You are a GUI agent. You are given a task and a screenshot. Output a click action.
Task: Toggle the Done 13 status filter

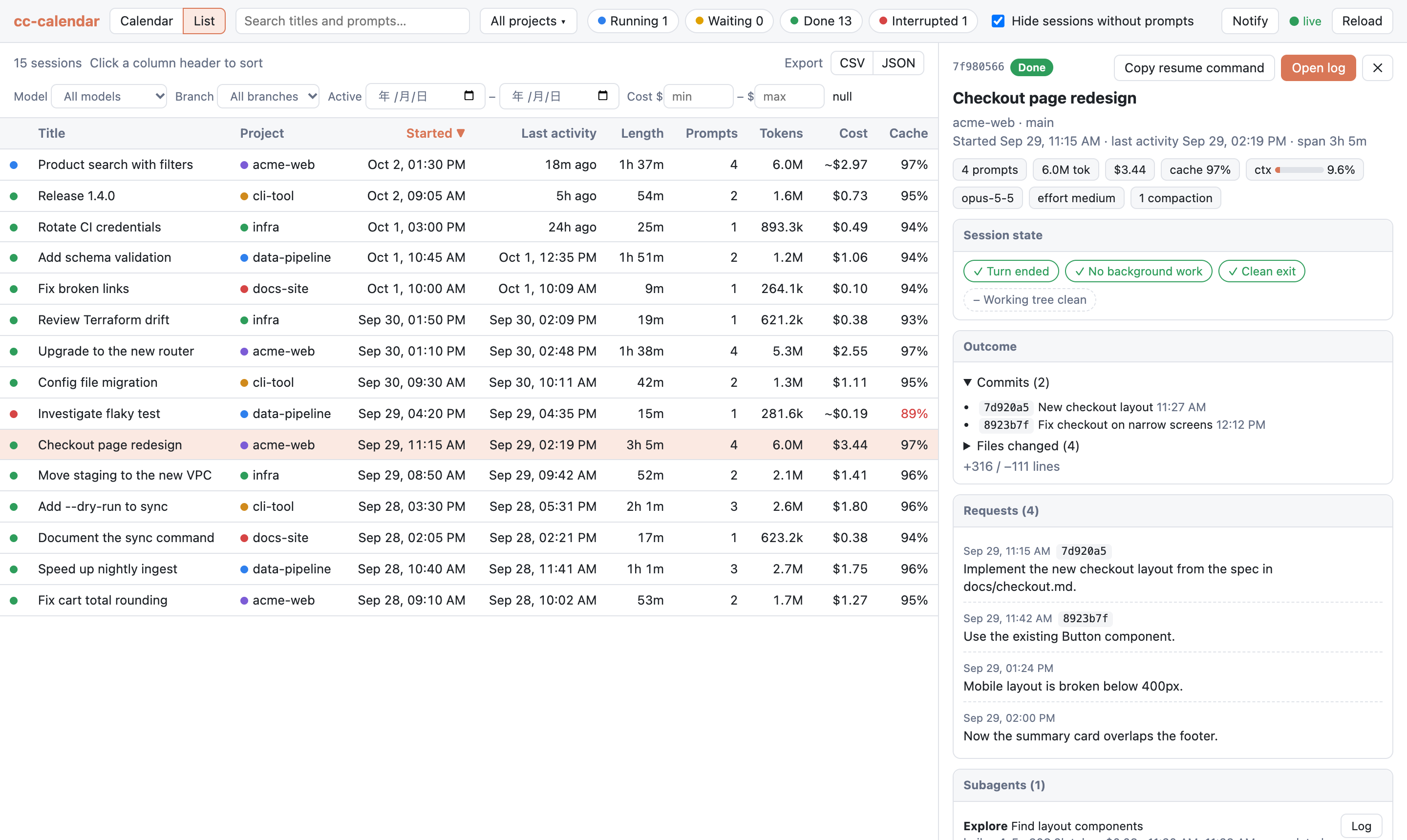tap(820, 21)
